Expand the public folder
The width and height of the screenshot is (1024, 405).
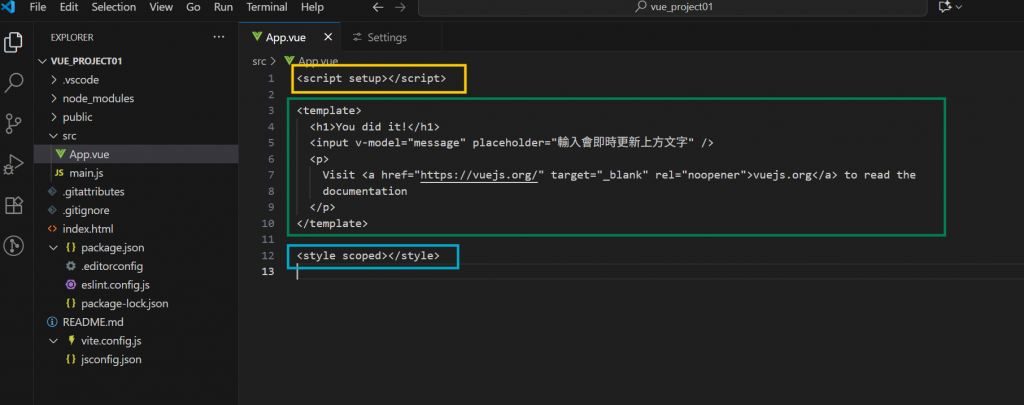[x=55, y=118]
